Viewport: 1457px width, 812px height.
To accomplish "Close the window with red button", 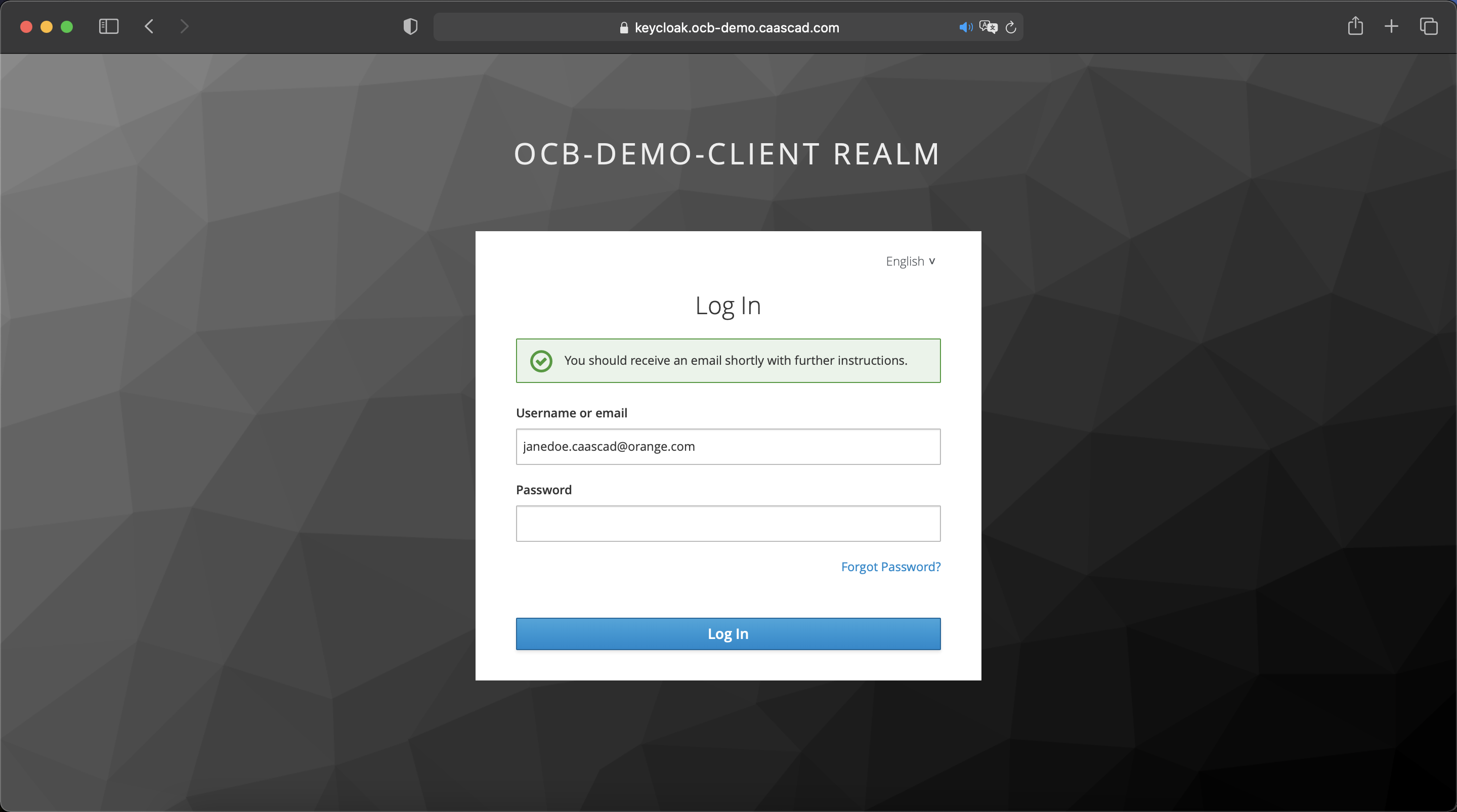I will 26,27.
